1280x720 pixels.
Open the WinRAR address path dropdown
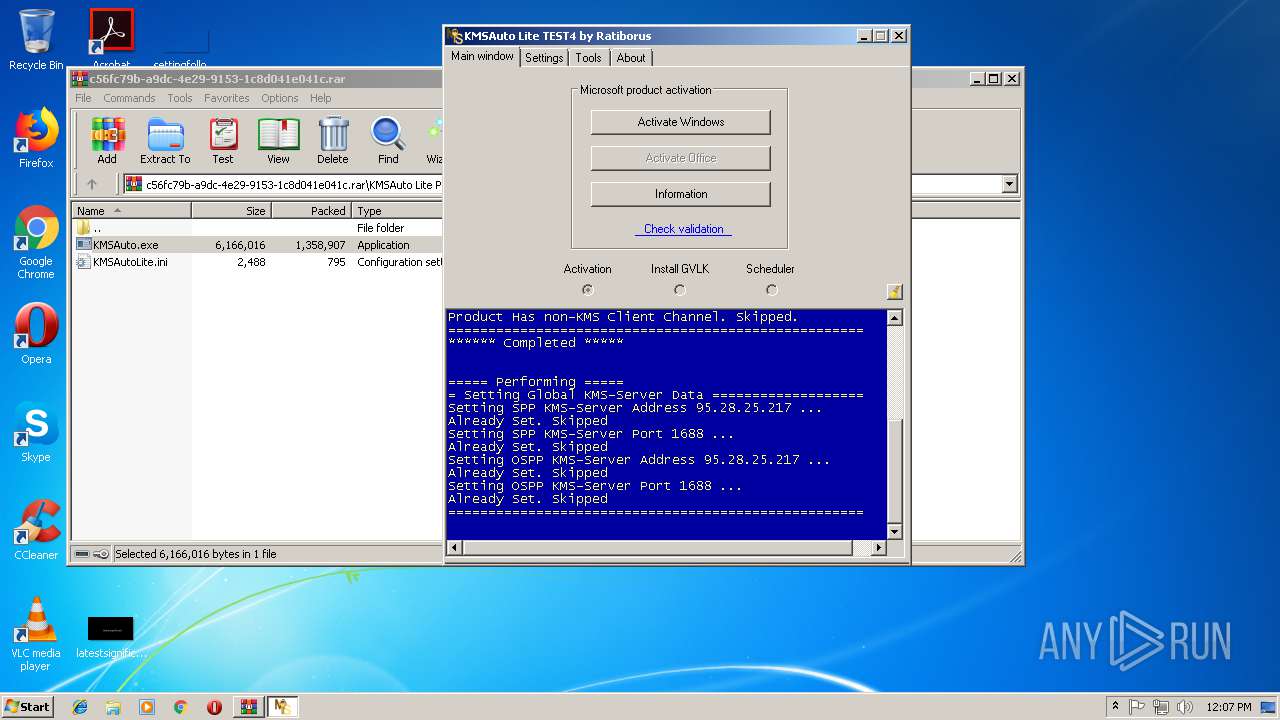point(1009,184)
